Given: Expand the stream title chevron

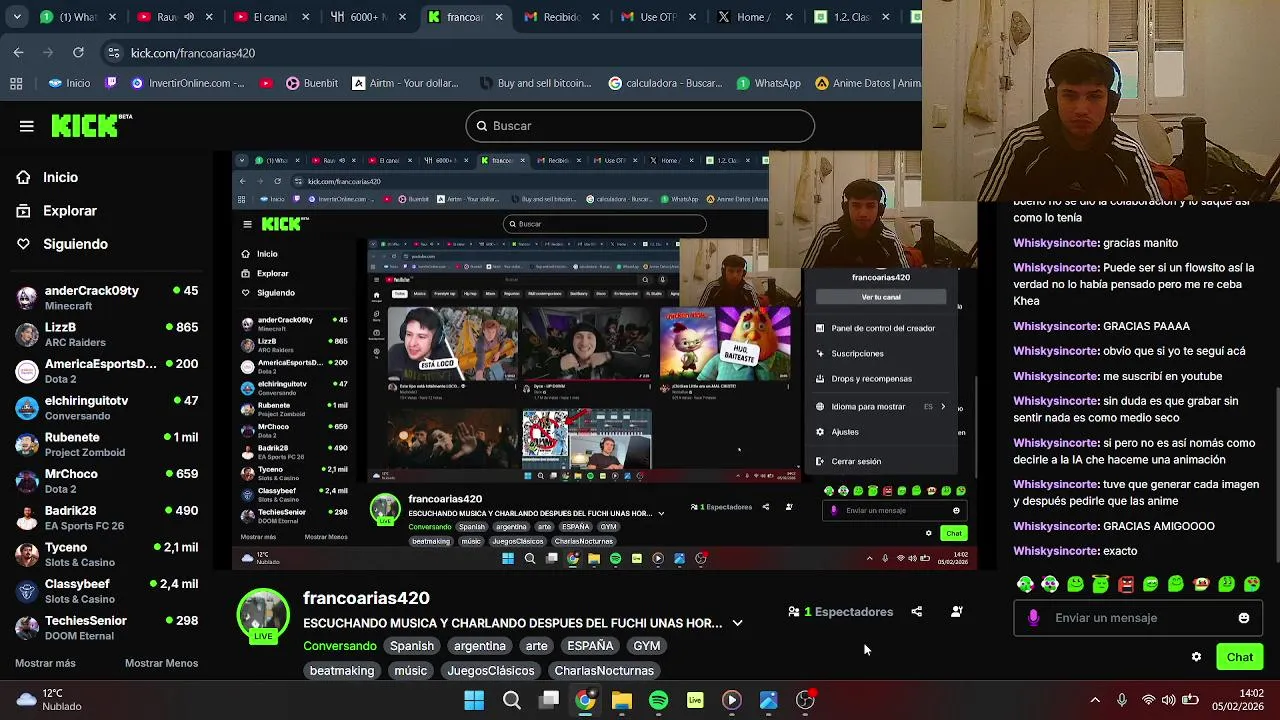Looking at the screenshot, I should tap(737, 623).
